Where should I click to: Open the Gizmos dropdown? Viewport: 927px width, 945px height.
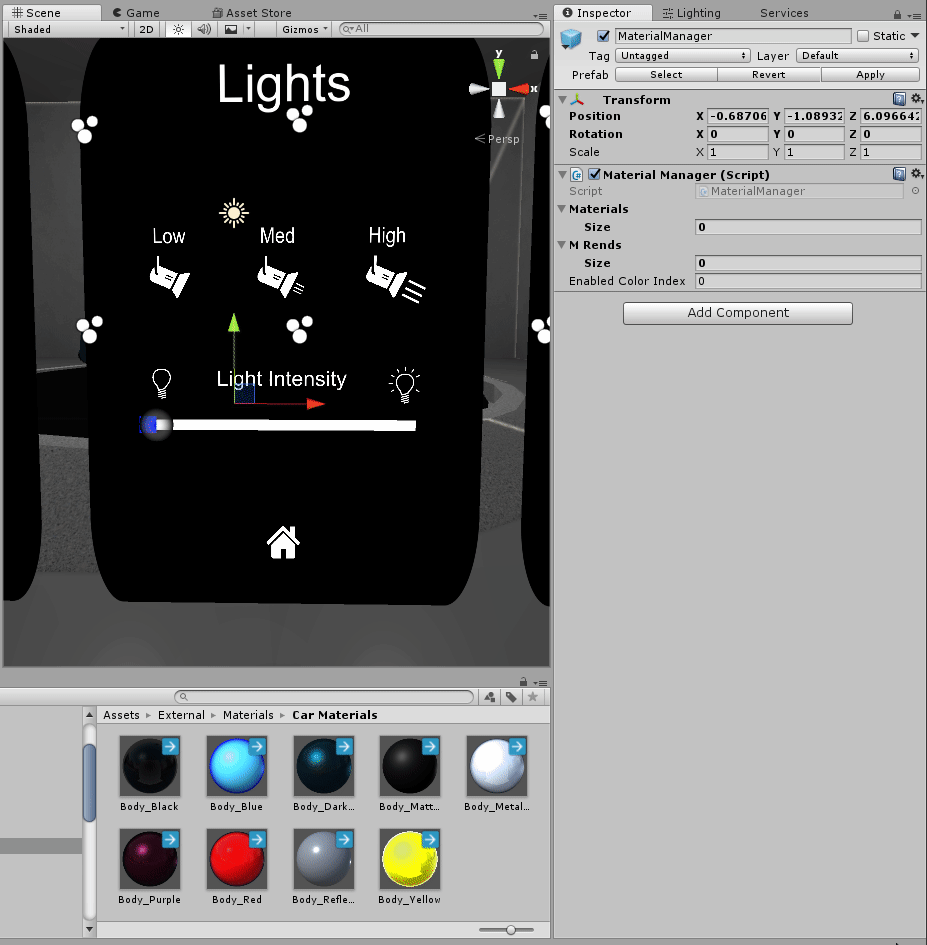click(x=304, y=30)
